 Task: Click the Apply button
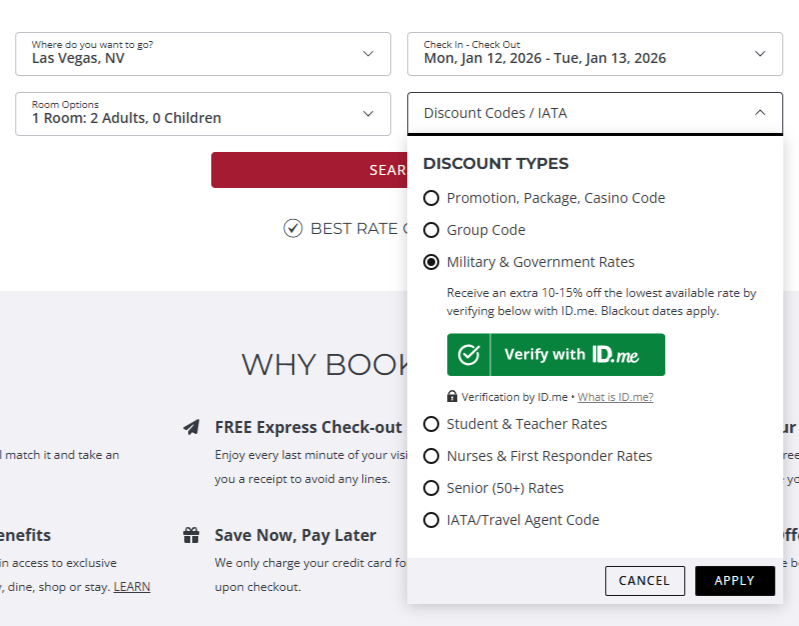click(734, 581)
